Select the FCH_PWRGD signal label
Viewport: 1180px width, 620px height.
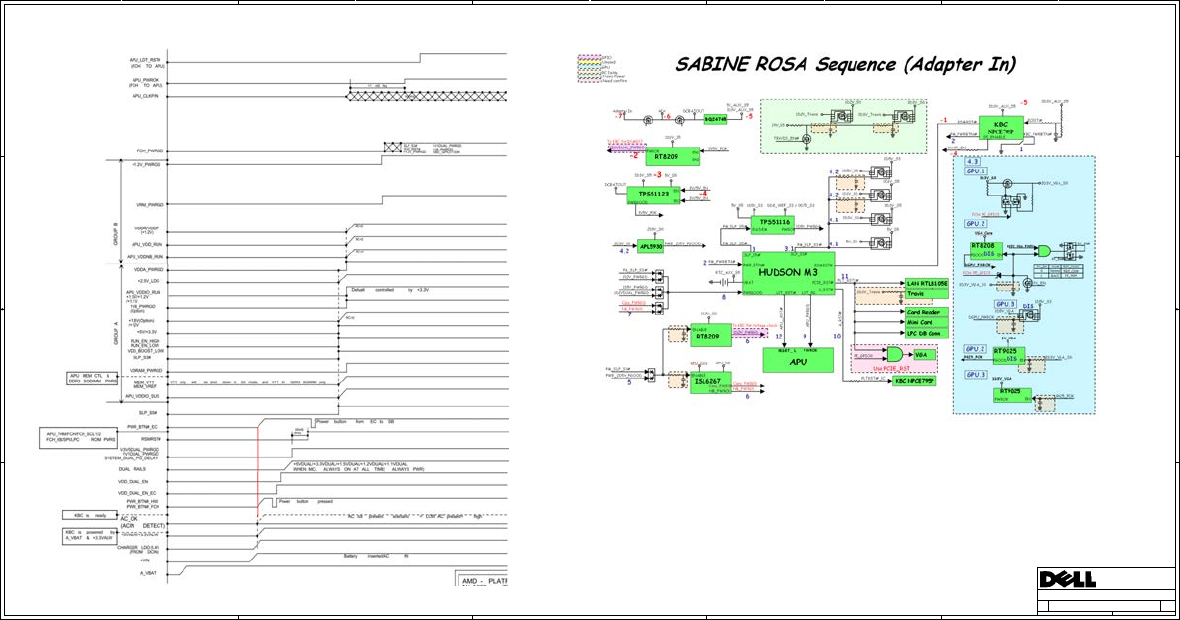click(x=150, y=151)
